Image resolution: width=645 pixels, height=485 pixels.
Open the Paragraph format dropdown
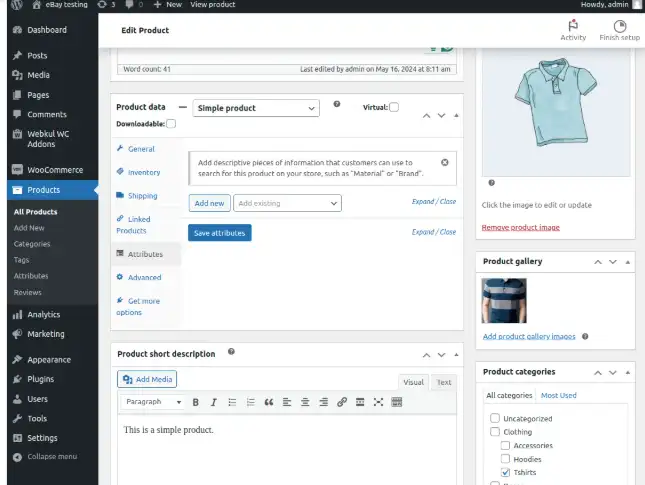[153, 402]
